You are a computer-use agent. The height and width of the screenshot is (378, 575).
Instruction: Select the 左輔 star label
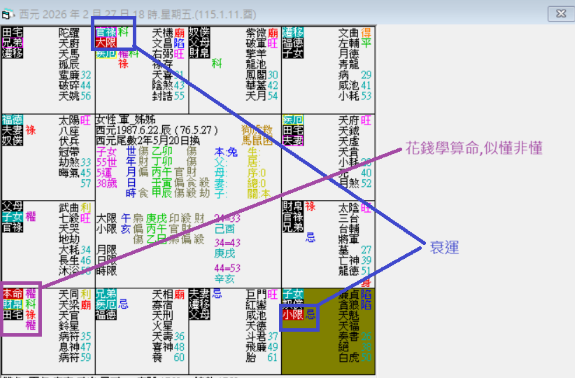(348, 43)
